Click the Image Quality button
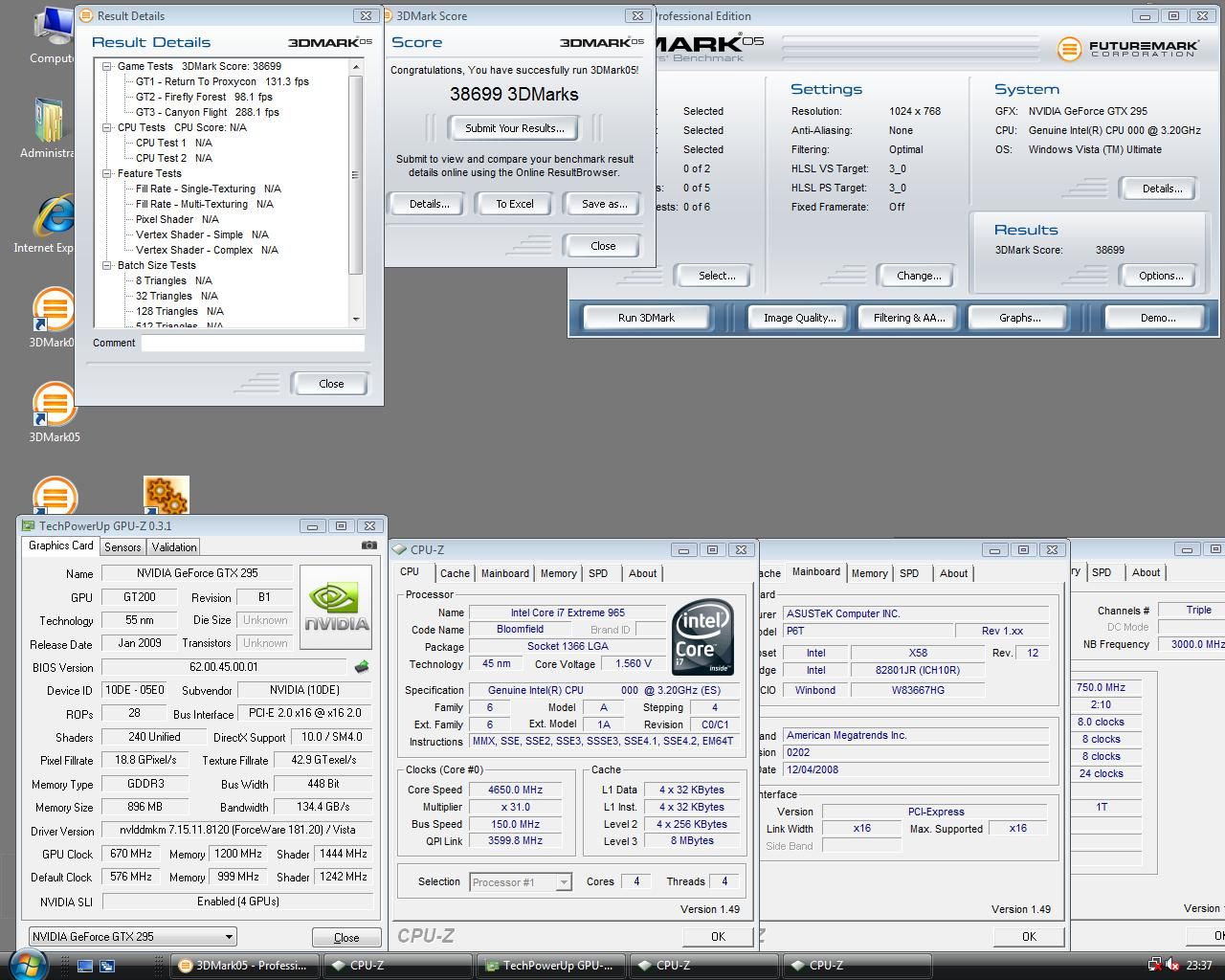The image size is (1225, 980). point(799,318)
